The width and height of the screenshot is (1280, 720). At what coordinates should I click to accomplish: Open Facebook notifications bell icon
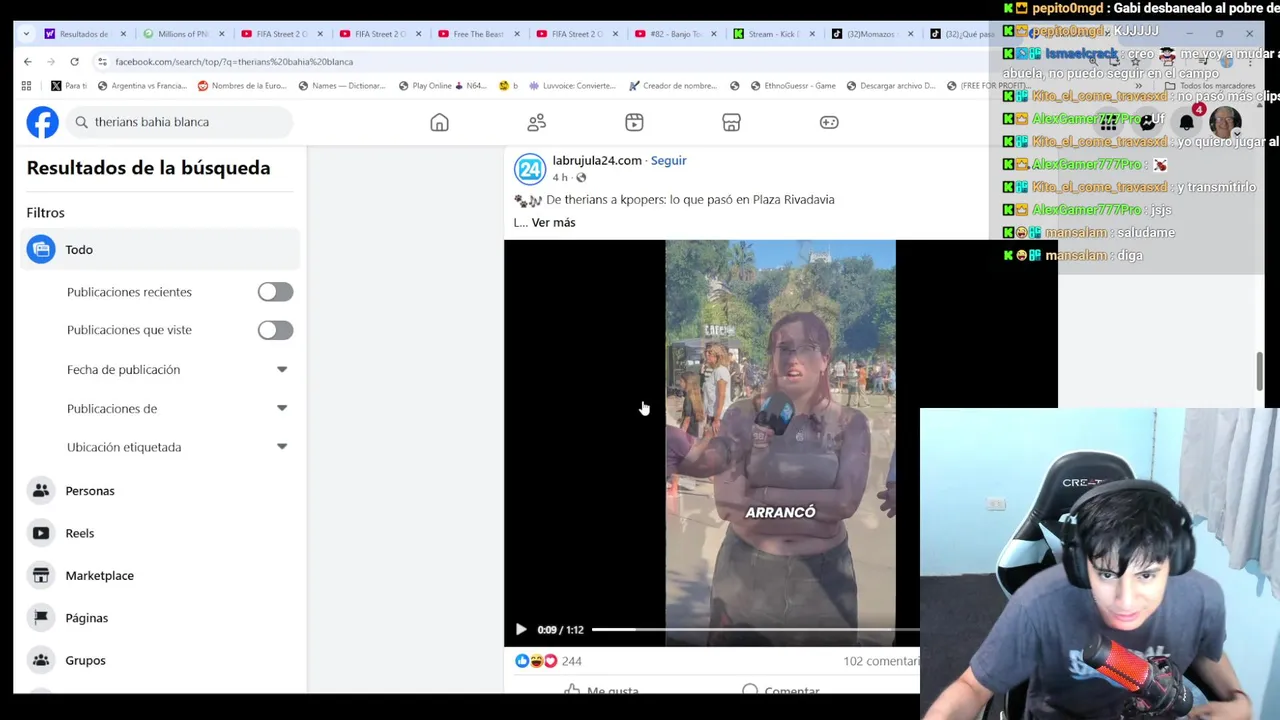pyautogui.click(x=1187, y=122)
